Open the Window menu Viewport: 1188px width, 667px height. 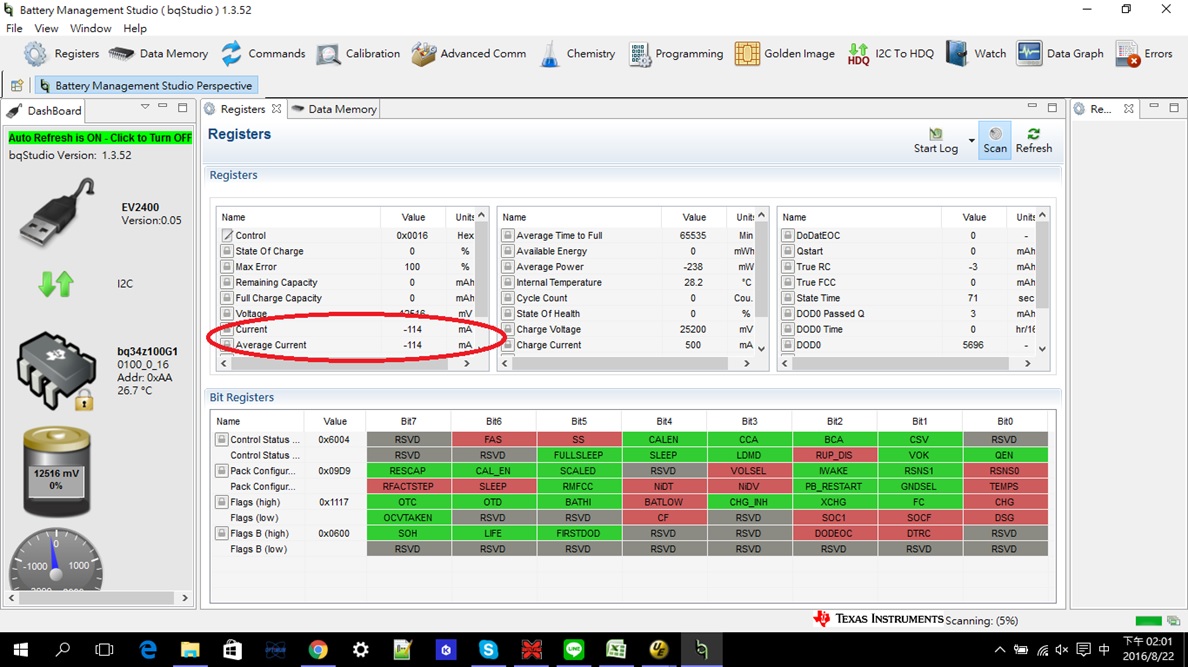coord(90,28)
